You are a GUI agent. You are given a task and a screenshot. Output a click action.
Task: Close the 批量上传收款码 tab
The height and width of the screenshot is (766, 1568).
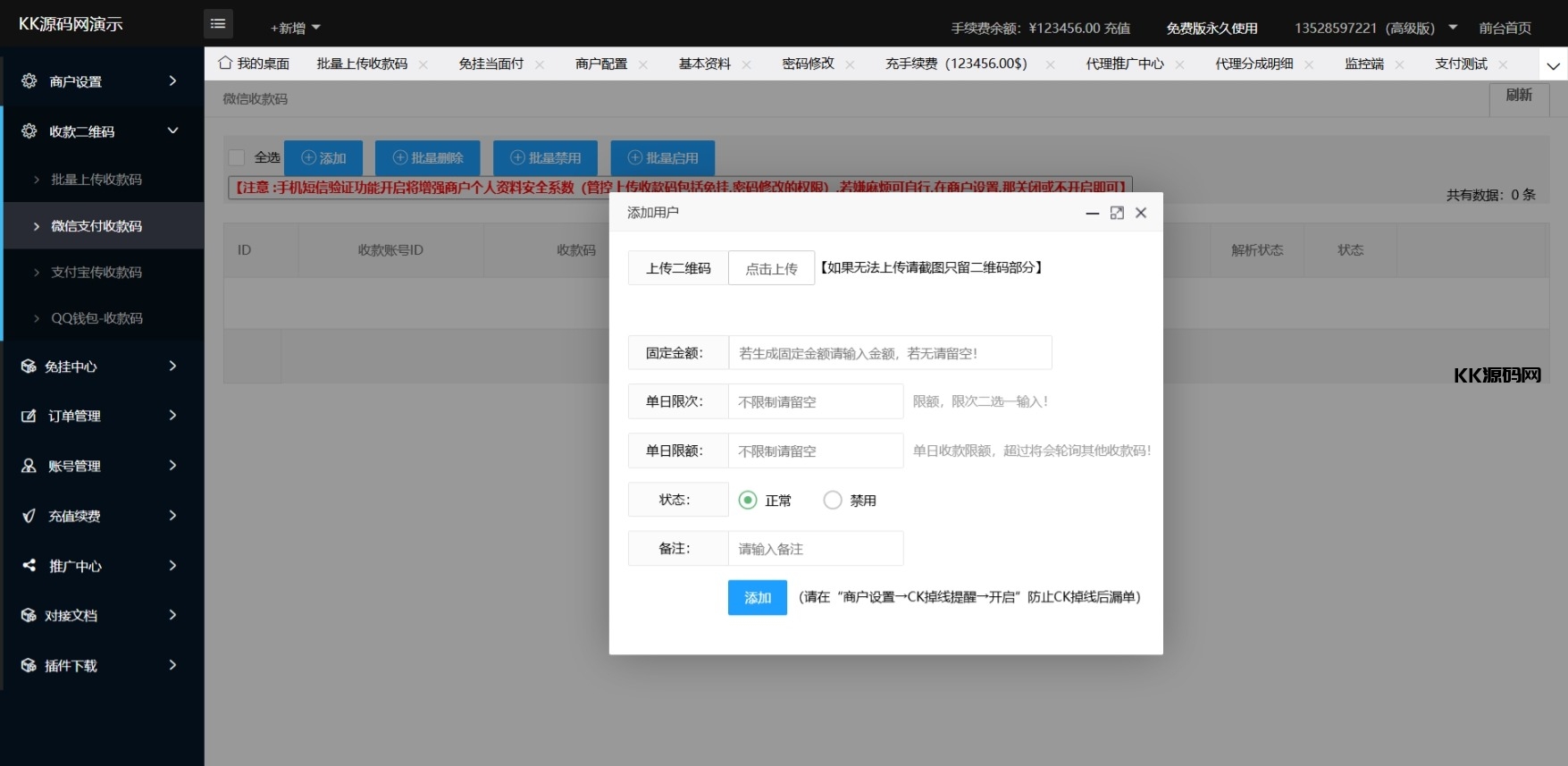pyautogui.click(x=423, y=64)
